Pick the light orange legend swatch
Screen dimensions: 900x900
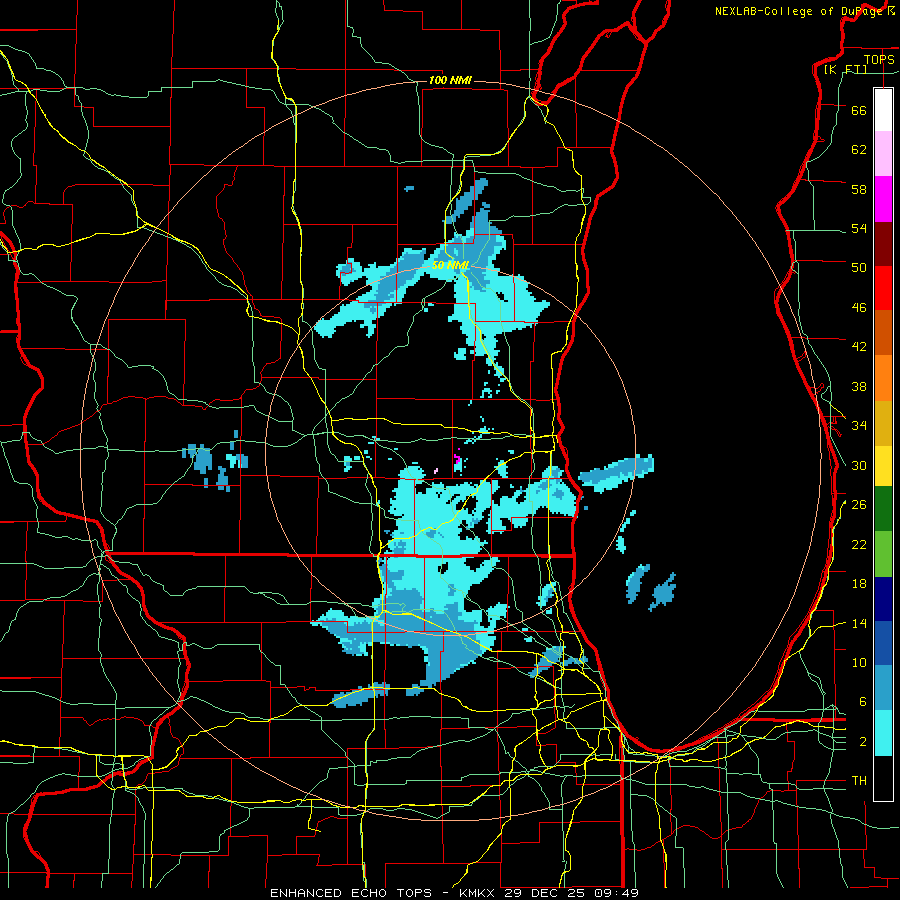coord(883,378)
